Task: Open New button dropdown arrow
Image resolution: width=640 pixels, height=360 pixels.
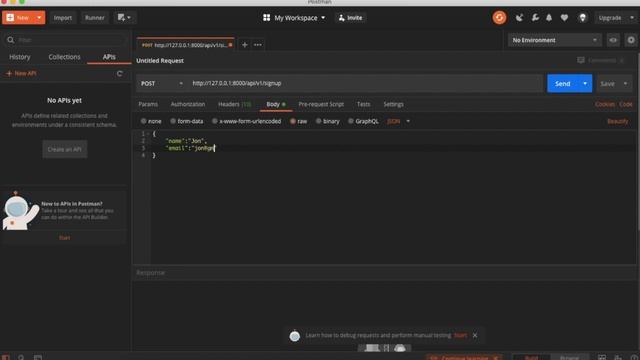Action: 39,18
